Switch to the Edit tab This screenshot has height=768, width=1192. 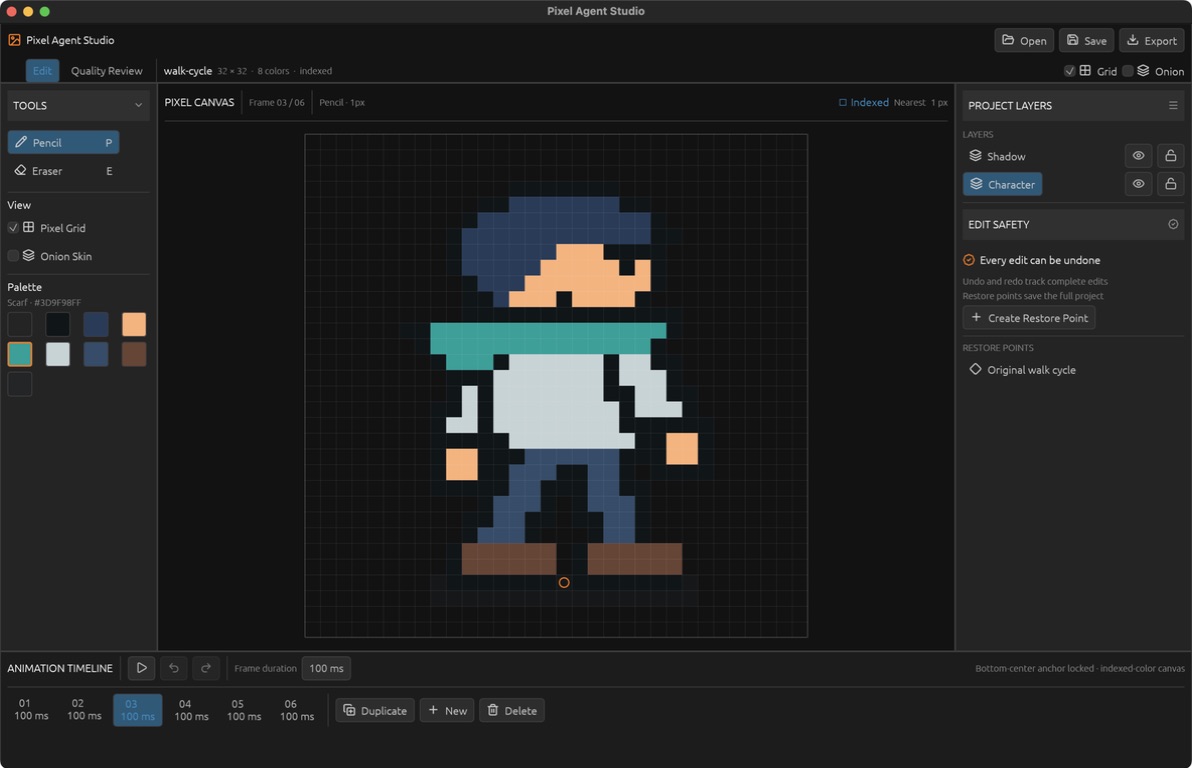click(x=43, y=71)
